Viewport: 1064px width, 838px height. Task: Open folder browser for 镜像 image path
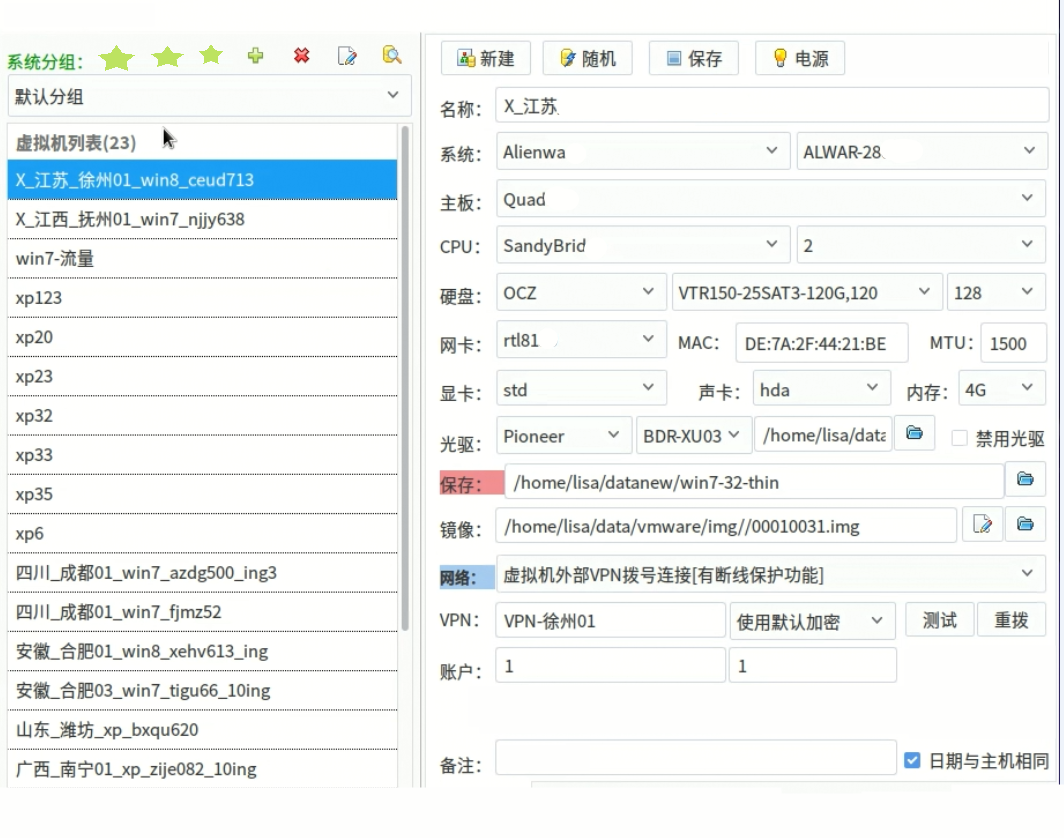[1024, 524]
